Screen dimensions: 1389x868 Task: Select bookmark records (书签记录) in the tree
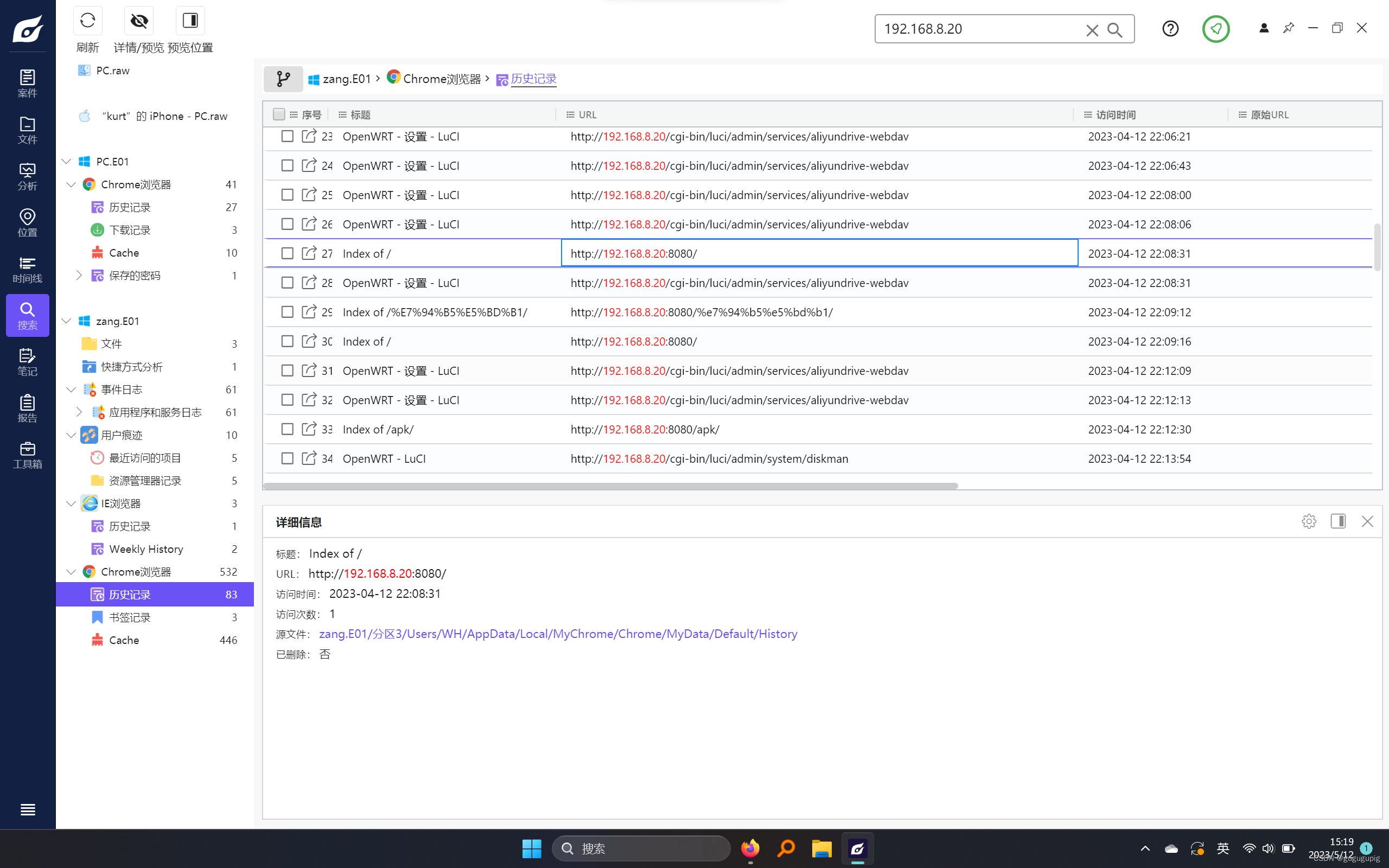tap(130, 617)
